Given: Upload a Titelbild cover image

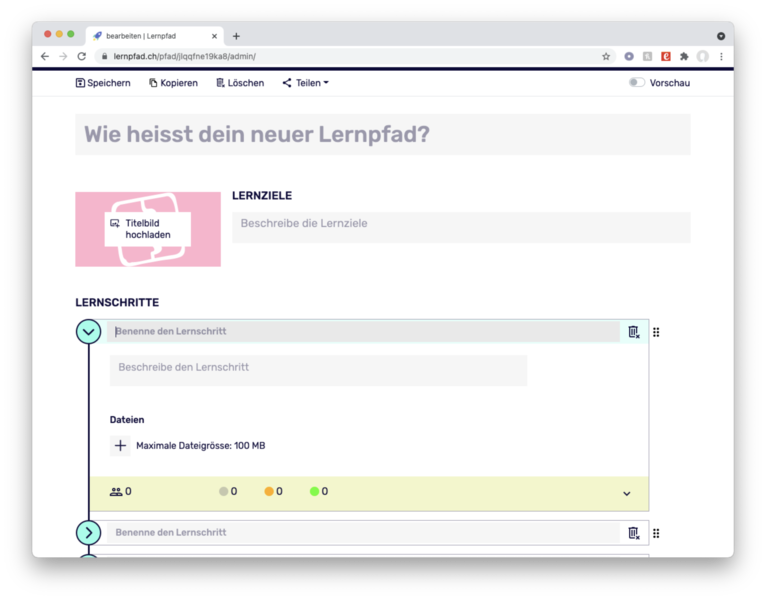Looking at the screenshot, I should [x=148, y=229].
